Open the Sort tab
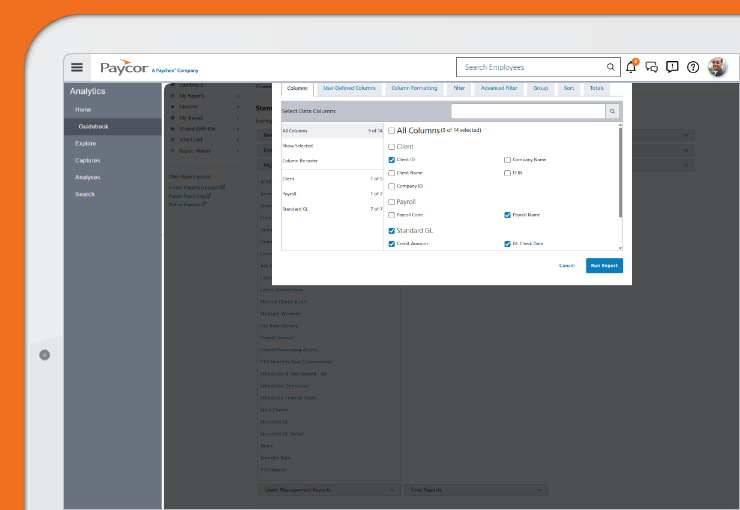The image size is (740, 510). click(x=569, y=88)
